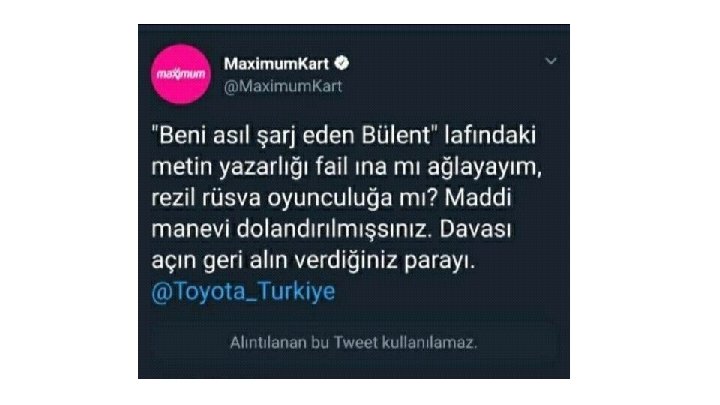Screen dimensions: 720x405
Task: Click the 'Alıntılanan bu Tweet kullanılamaz' message
Action: point(354,343)
